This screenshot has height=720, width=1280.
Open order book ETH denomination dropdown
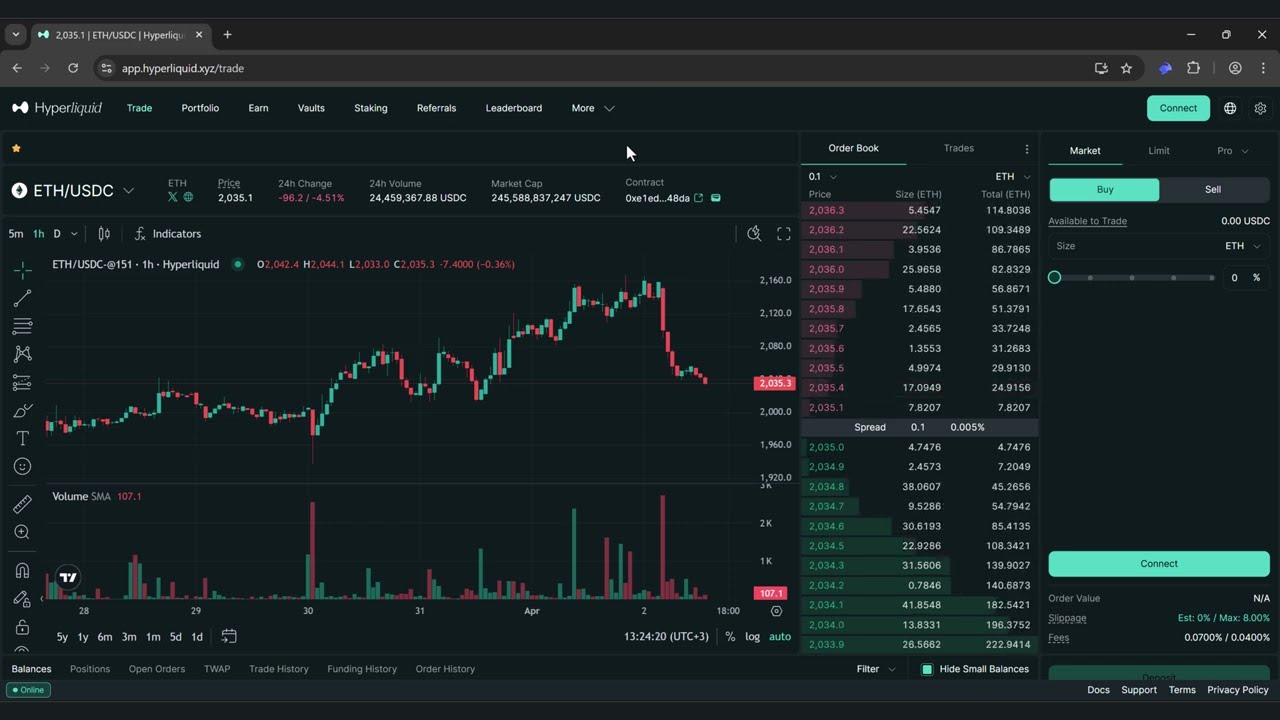coord(1013,177)
